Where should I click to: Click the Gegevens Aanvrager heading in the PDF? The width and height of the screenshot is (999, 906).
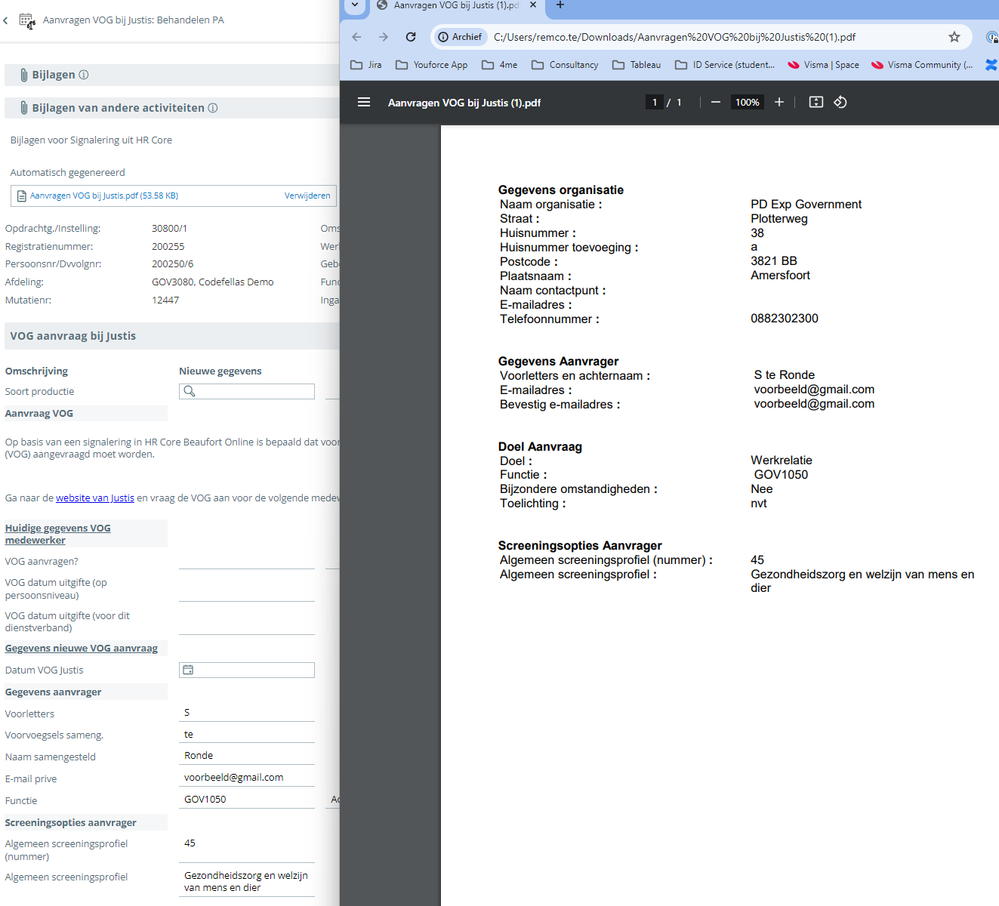[x=559, y=361]
